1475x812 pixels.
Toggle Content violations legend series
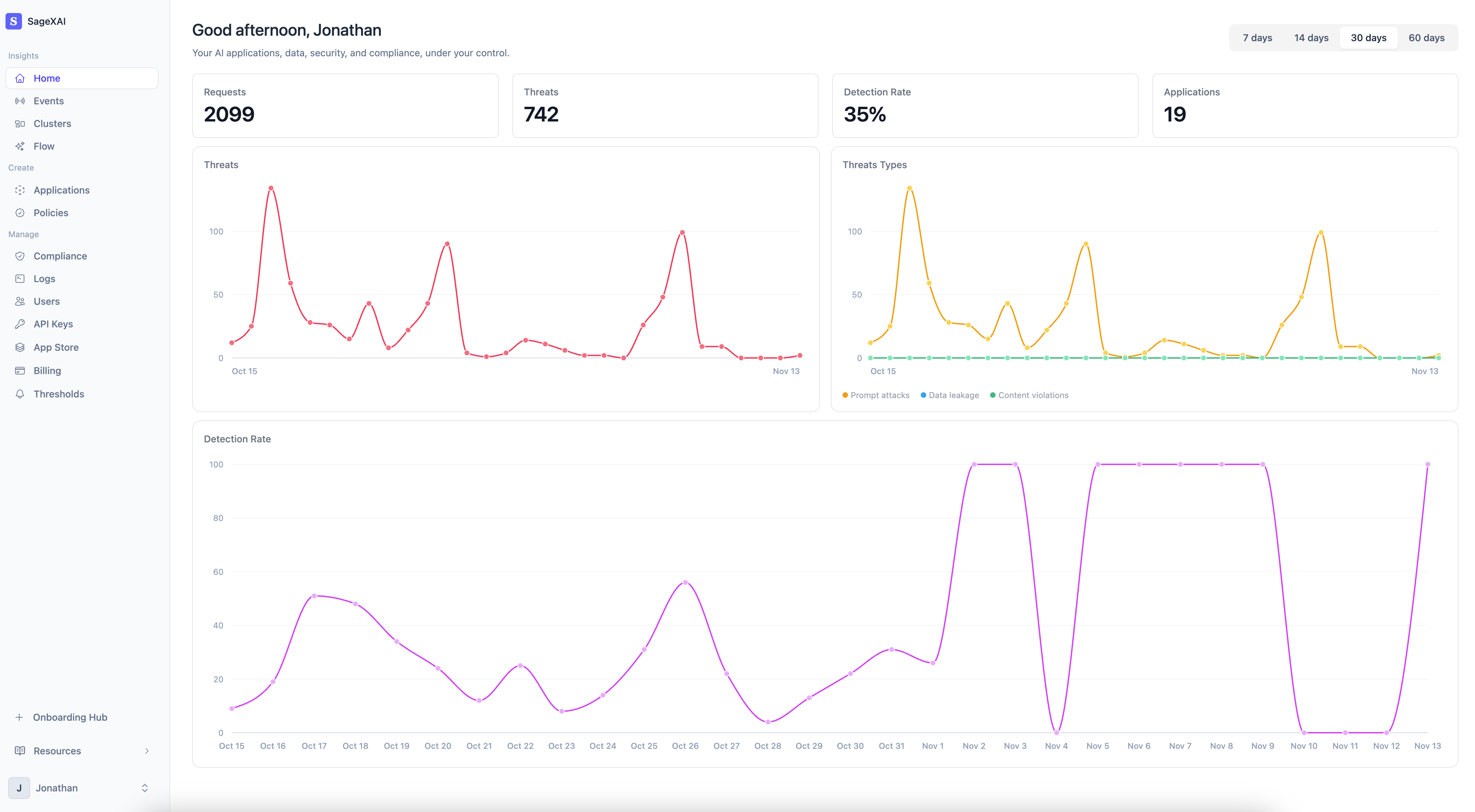coord(1029,395)
